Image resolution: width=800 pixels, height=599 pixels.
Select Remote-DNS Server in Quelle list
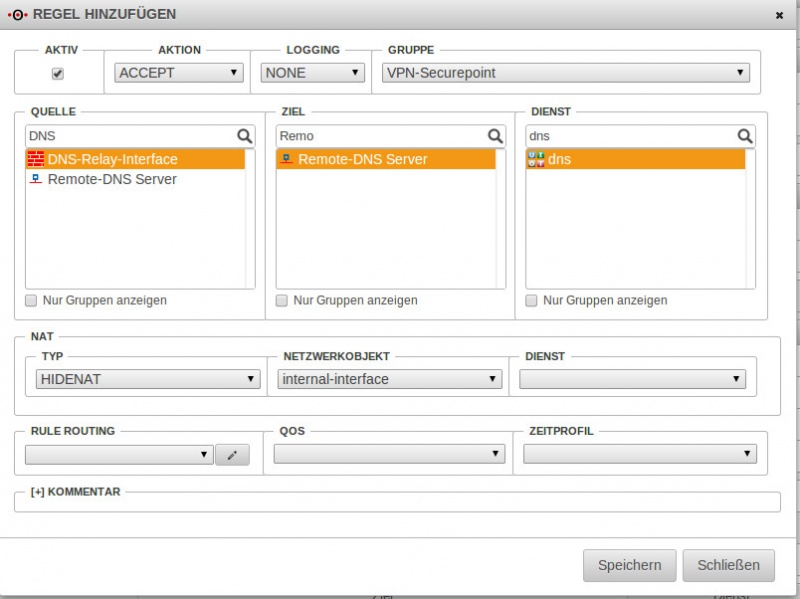click(x=111, y=180)
